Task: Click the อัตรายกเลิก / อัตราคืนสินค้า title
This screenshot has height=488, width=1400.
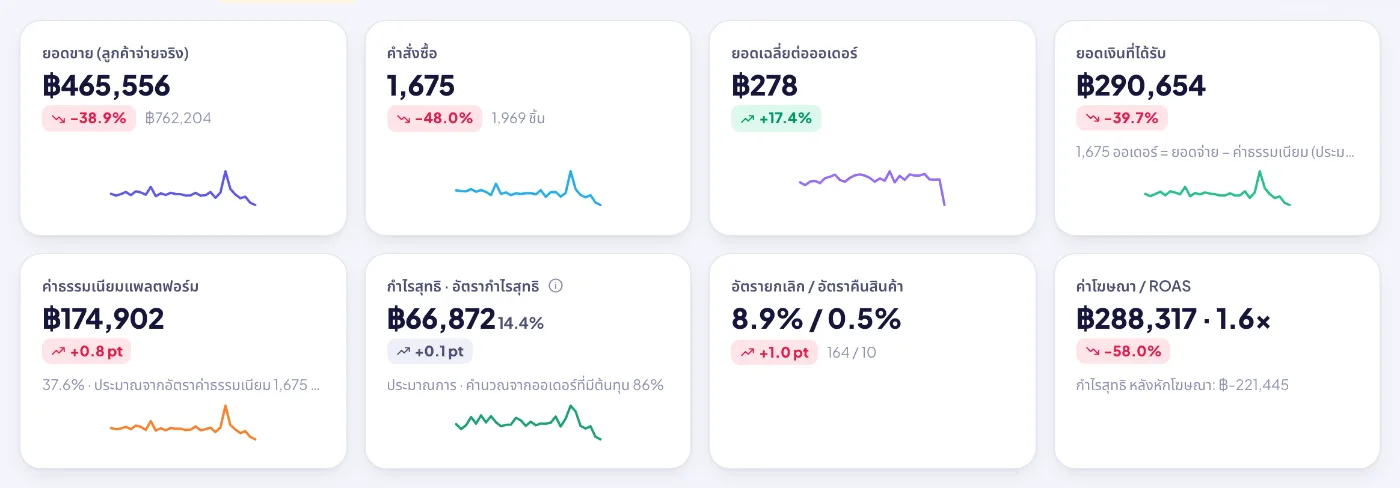Action: click(818, 286)
